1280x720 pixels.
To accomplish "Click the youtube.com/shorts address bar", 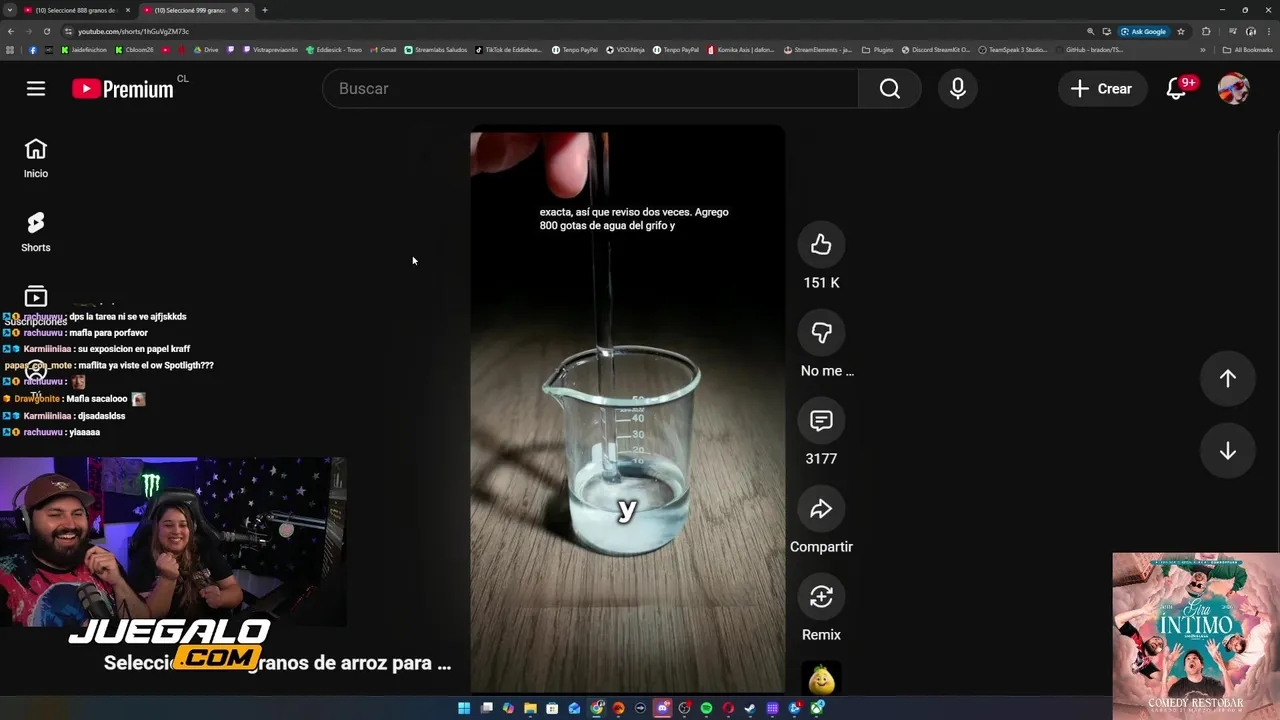I will 570,31.
